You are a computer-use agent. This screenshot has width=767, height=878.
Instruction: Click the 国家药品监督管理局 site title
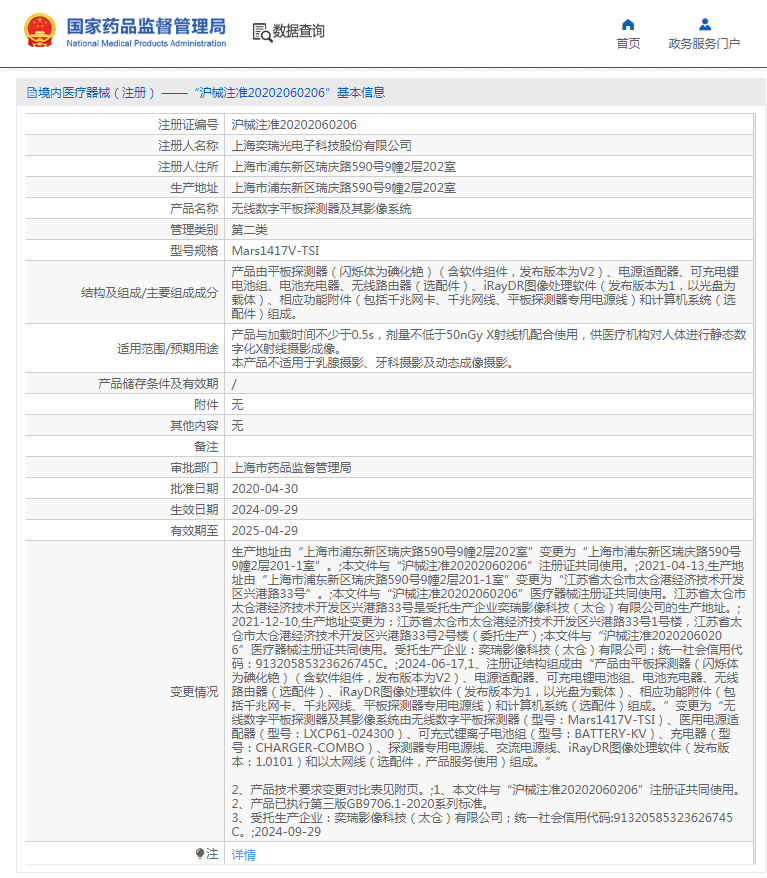pyautogui.click(x=146, y=26)
